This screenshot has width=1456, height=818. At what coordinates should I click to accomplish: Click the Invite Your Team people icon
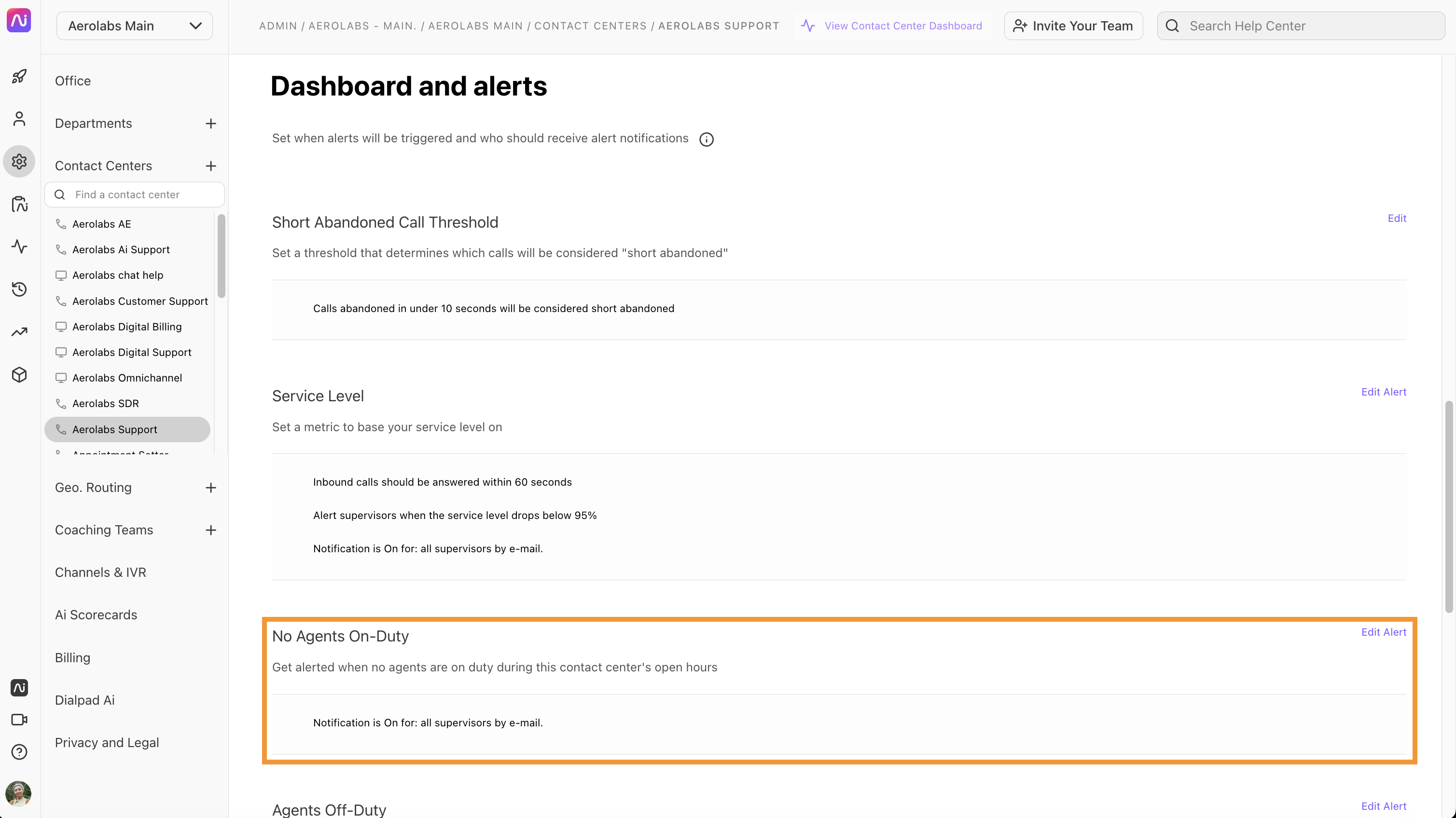click(x=1020, y=25)
